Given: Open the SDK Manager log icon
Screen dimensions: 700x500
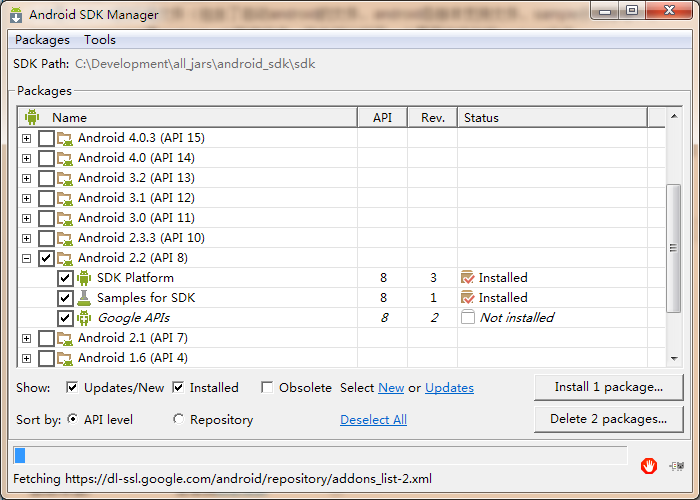Looking at the screenshot, I should [x=677, y=466].
